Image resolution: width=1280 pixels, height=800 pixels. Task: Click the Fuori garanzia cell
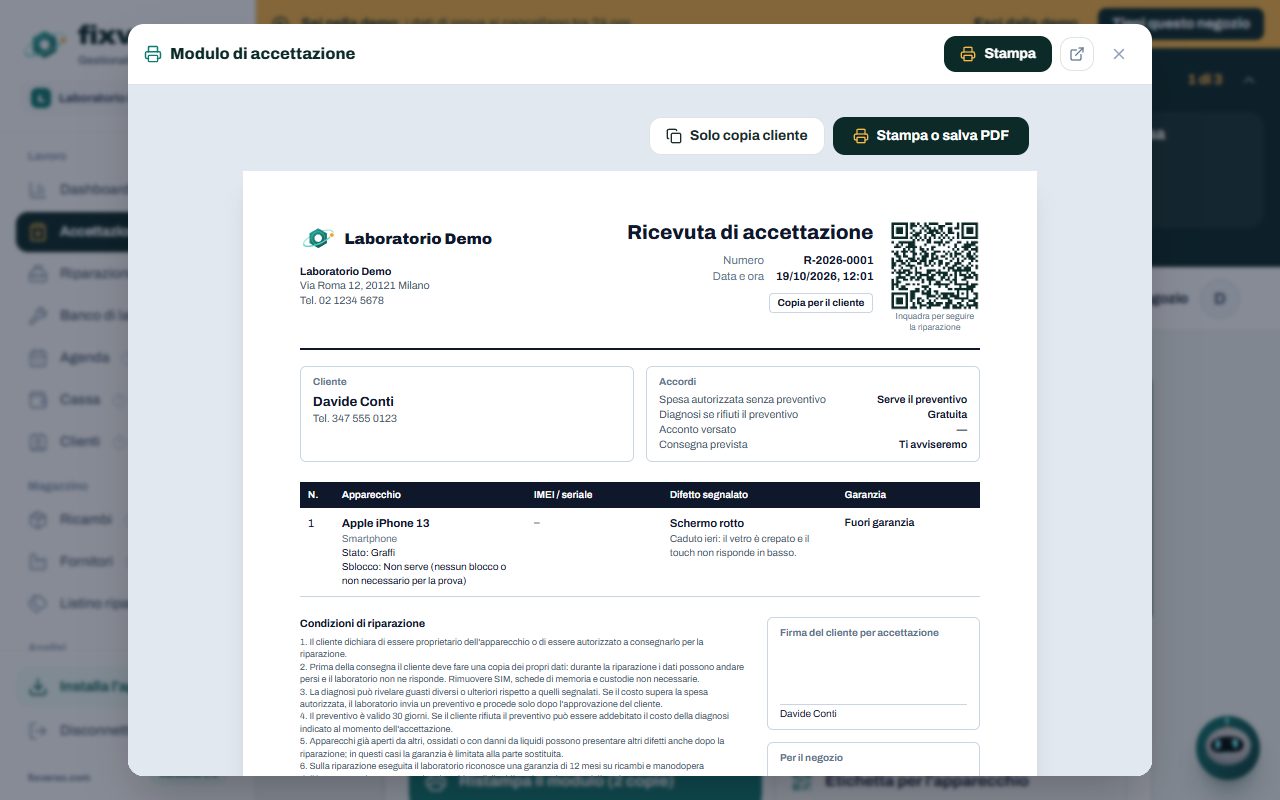click(x=879, y=522)
